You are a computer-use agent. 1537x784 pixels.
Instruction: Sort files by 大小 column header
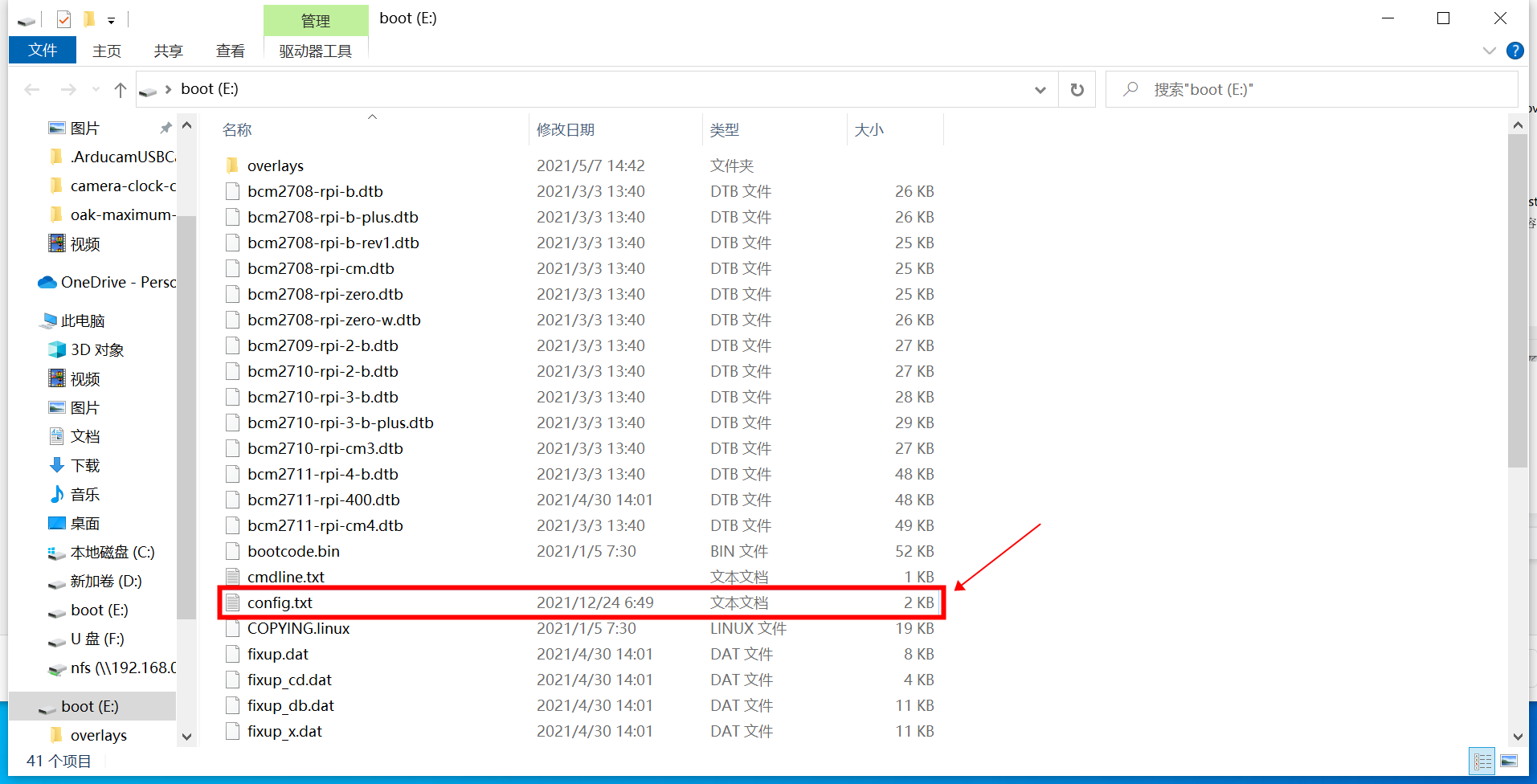pyautogui.click(x=869, y=129)
